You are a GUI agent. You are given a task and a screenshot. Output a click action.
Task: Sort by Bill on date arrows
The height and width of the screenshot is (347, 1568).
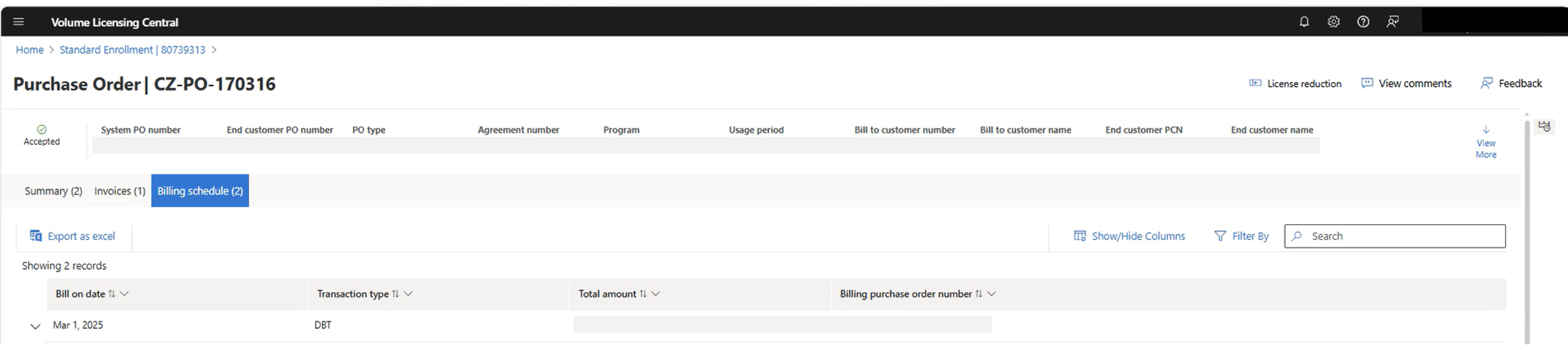point(112,294)
